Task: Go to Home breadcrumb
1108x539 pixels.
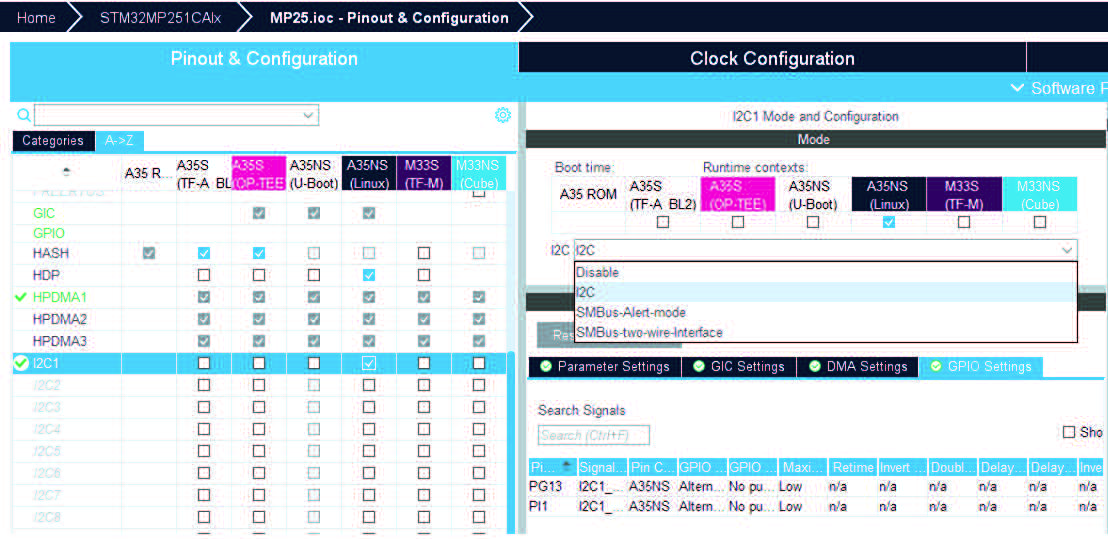Action: tap(36, 18)
